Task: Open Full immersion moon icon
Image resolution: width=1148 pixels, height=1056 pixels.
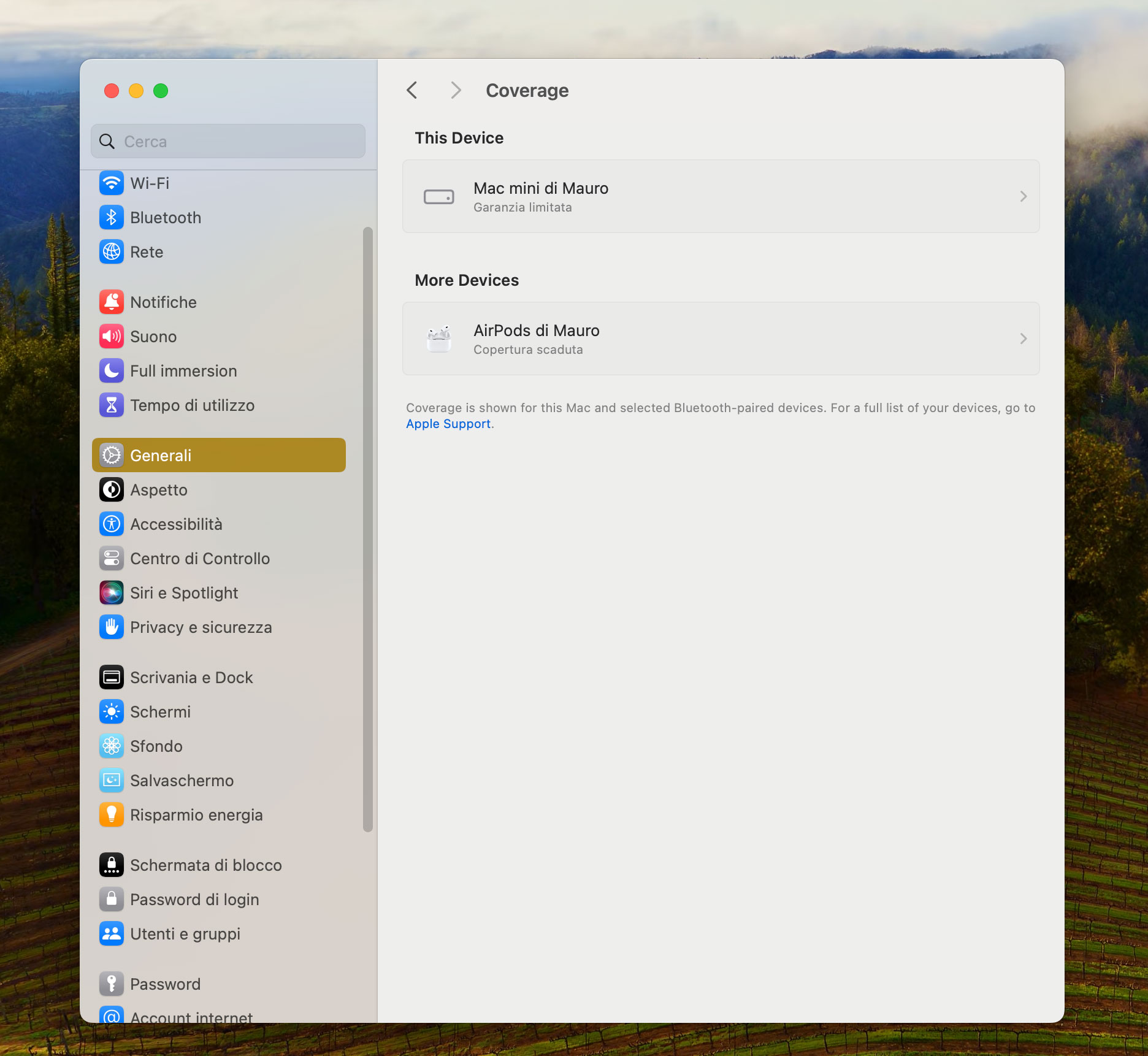Action: pos(112,370)
